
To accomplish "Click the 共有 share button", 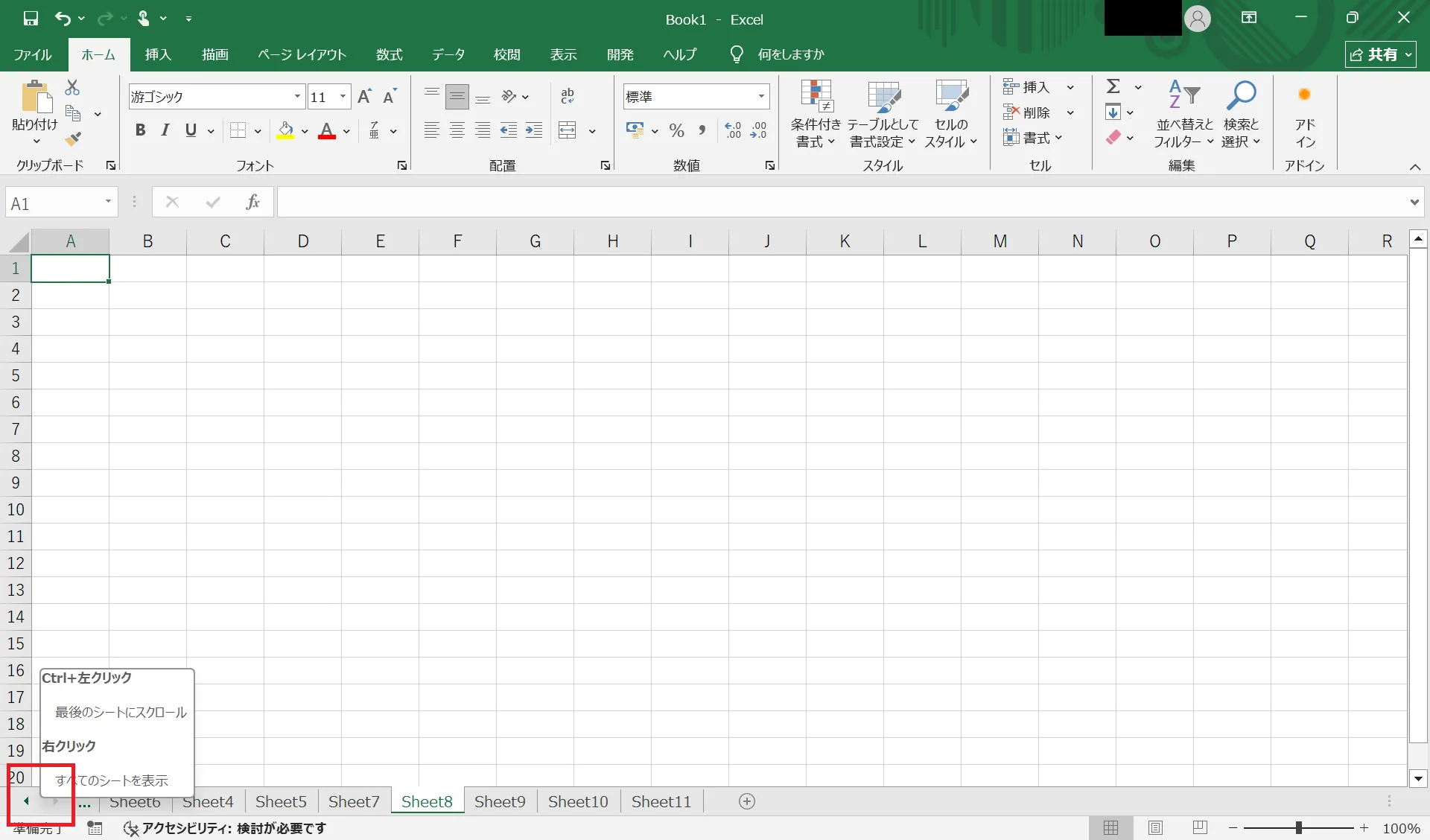I will [x=1380, y=54].
